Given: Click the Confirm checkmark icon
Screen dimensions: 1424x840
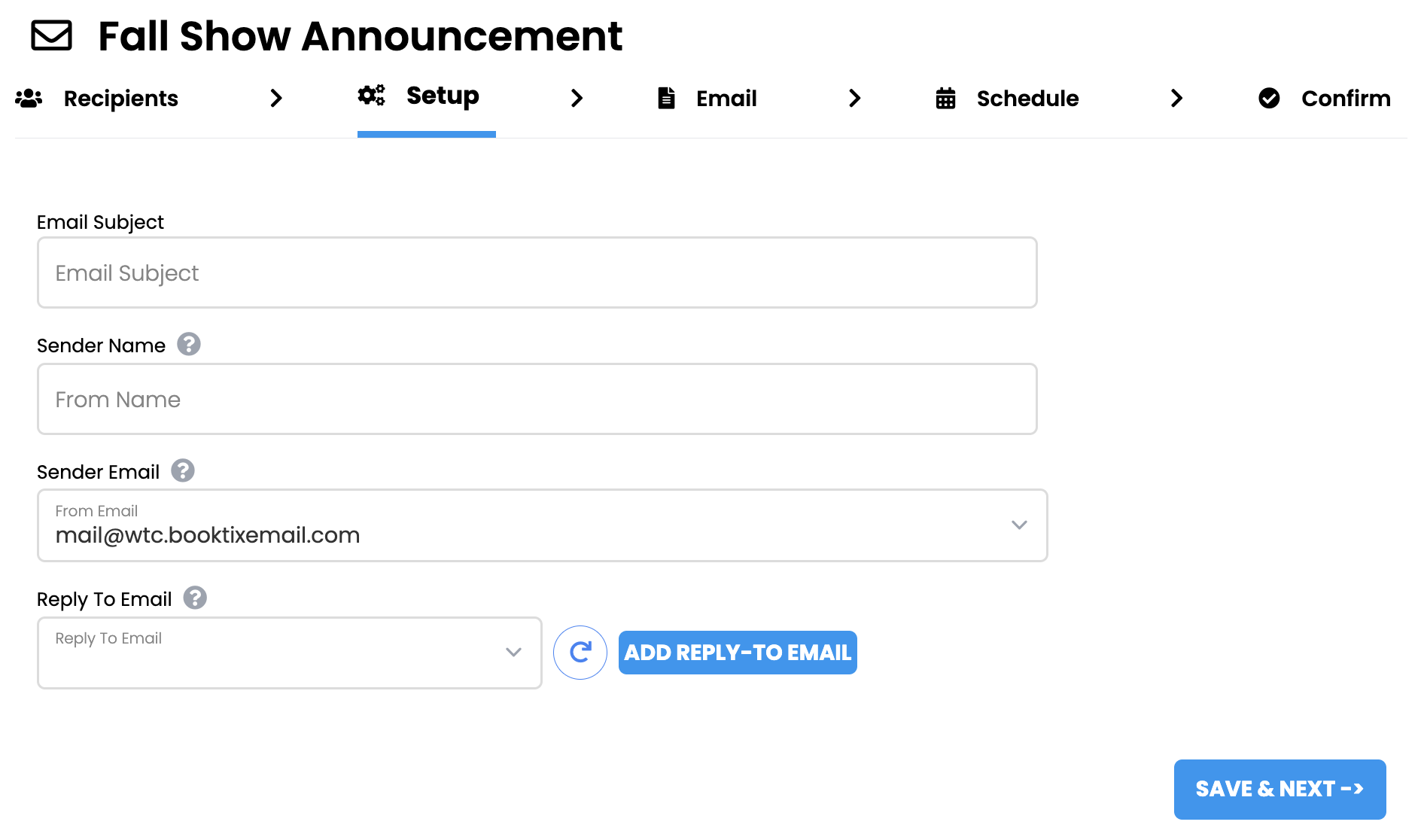Looking at the screenshot, I should click(x=1269, y=99).
